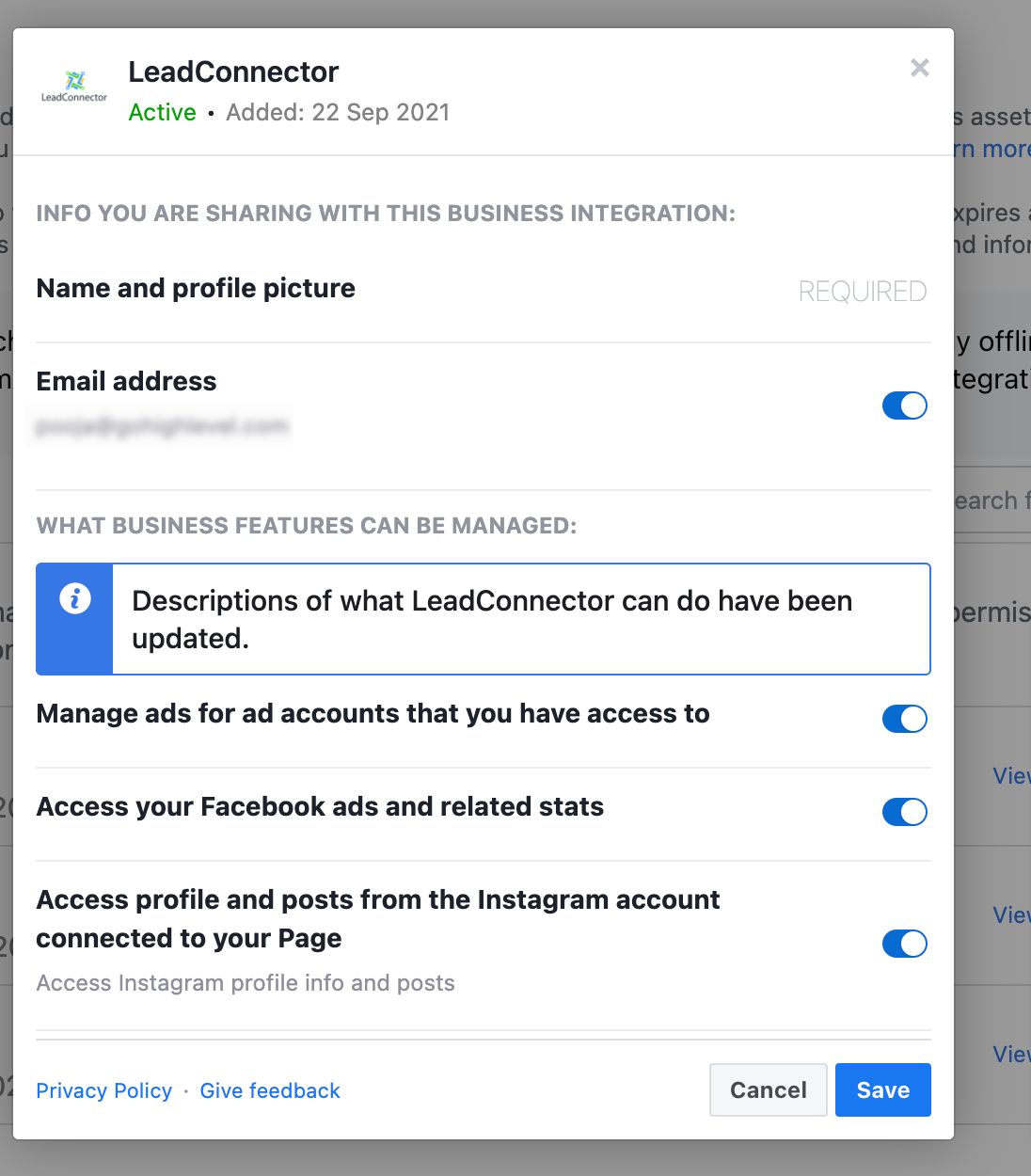Save the integration settings

(x=883, y=1090)
